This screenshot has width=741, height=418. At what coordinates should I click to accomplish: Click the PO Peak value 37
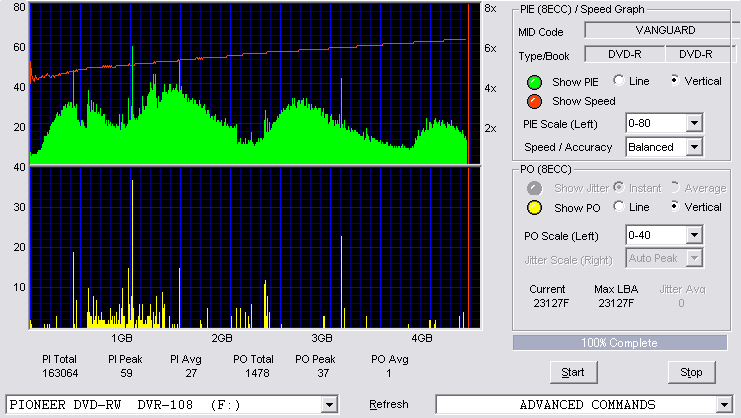tap(323, 373)
